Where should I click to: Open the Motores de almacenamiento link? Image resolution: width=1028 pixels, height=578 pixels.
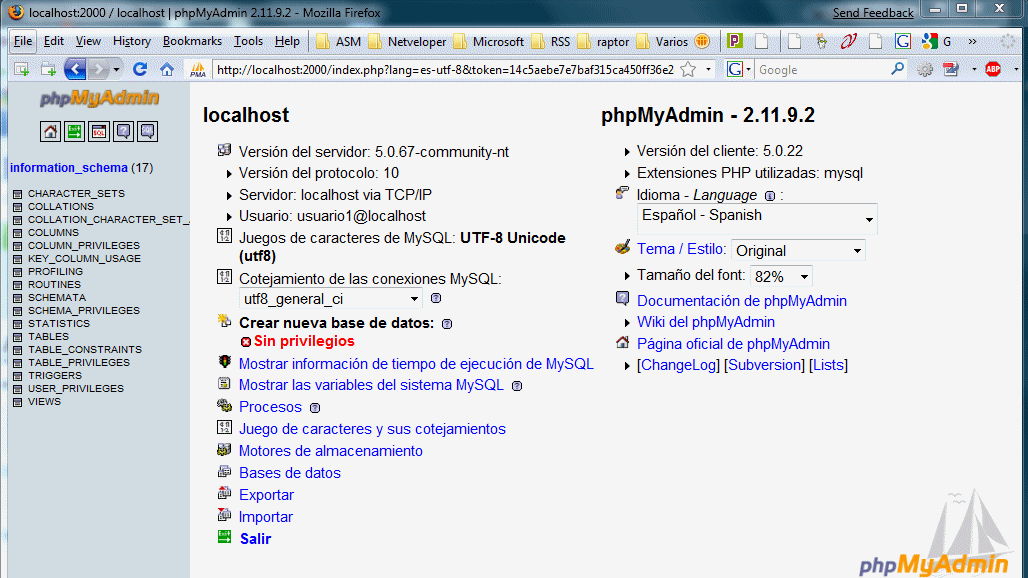click(330, 451)
